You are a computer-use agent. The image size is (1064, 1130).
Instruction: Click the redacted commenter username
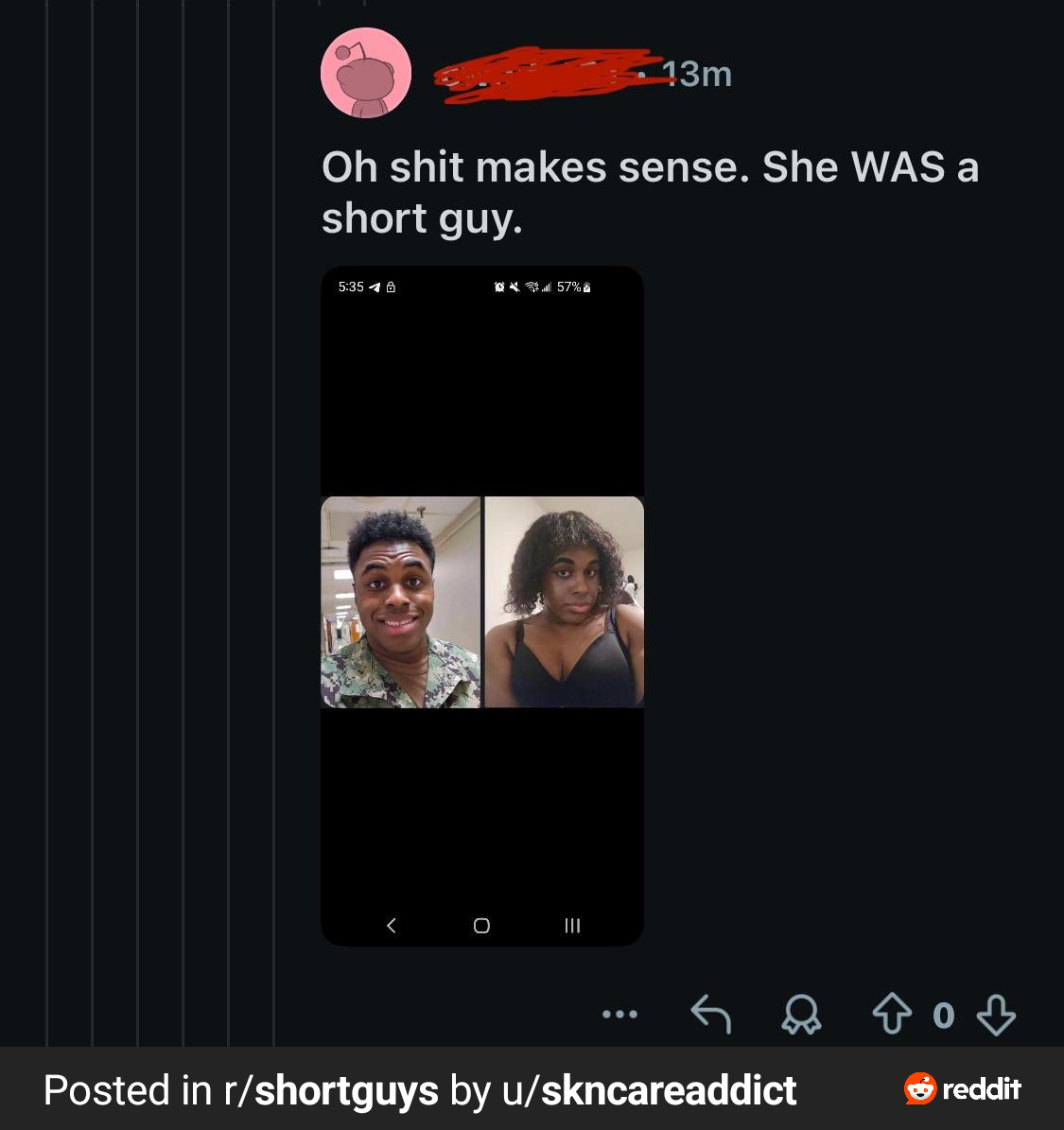click(539, 74)
